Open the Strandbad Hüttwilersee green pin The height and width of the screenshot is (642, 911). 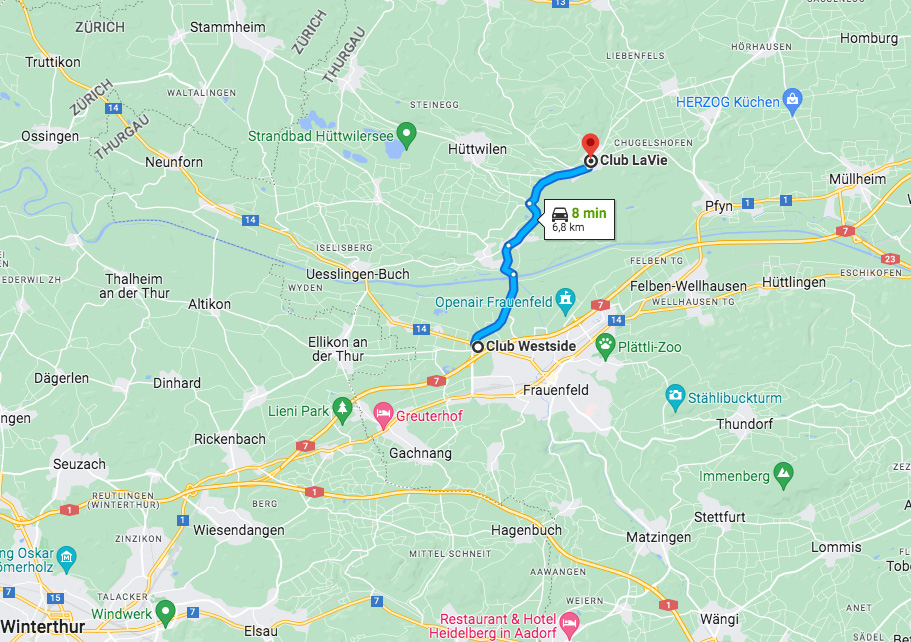[x=406, y=135]
